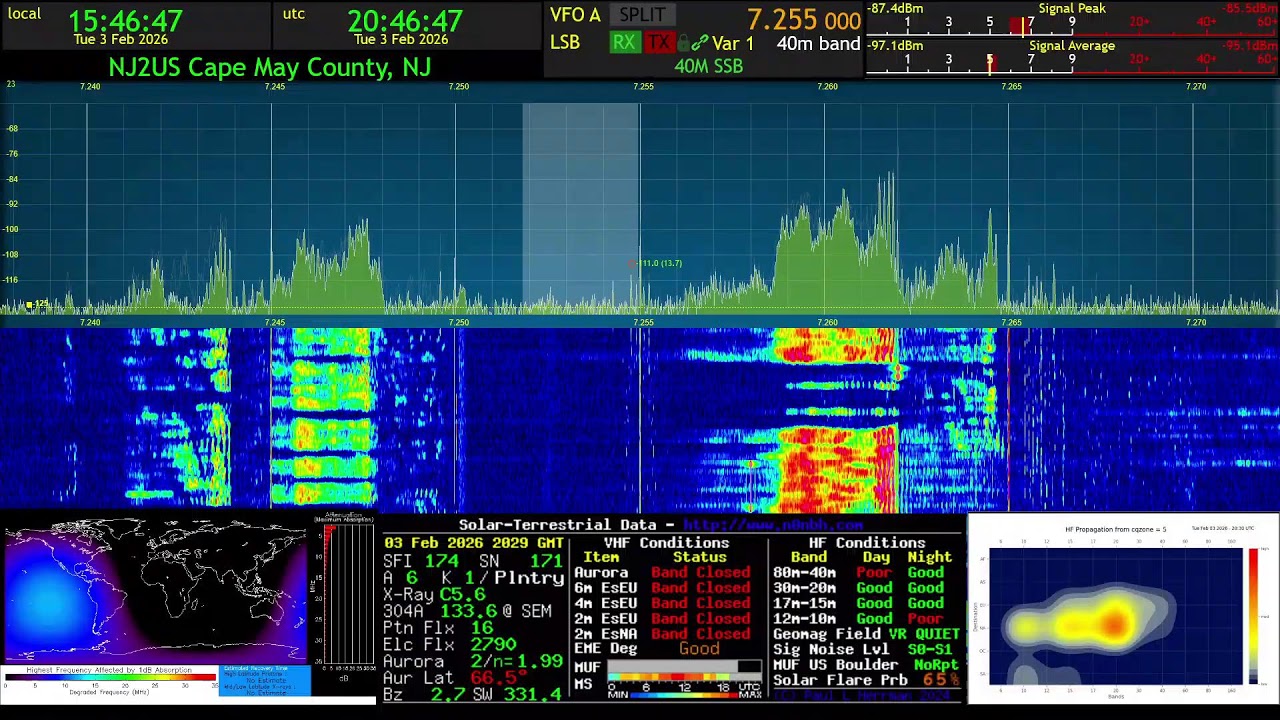Toggle the red TX indicator
The image size is (1280, 720).
[658, 43]
